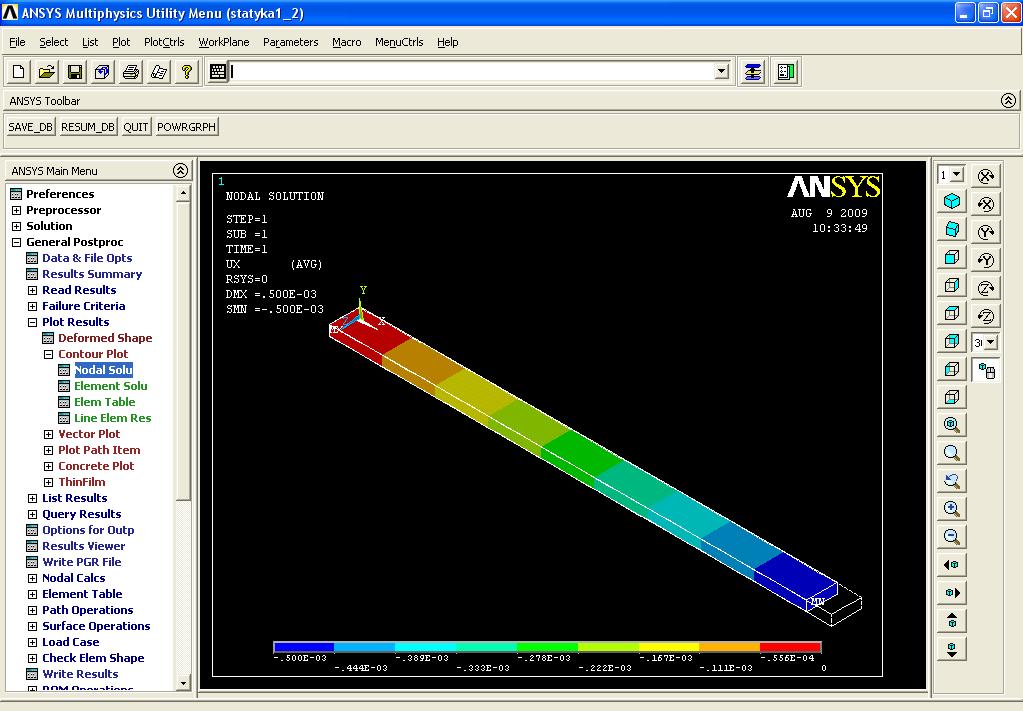Click the dark blue legend color band

[304, 647]
